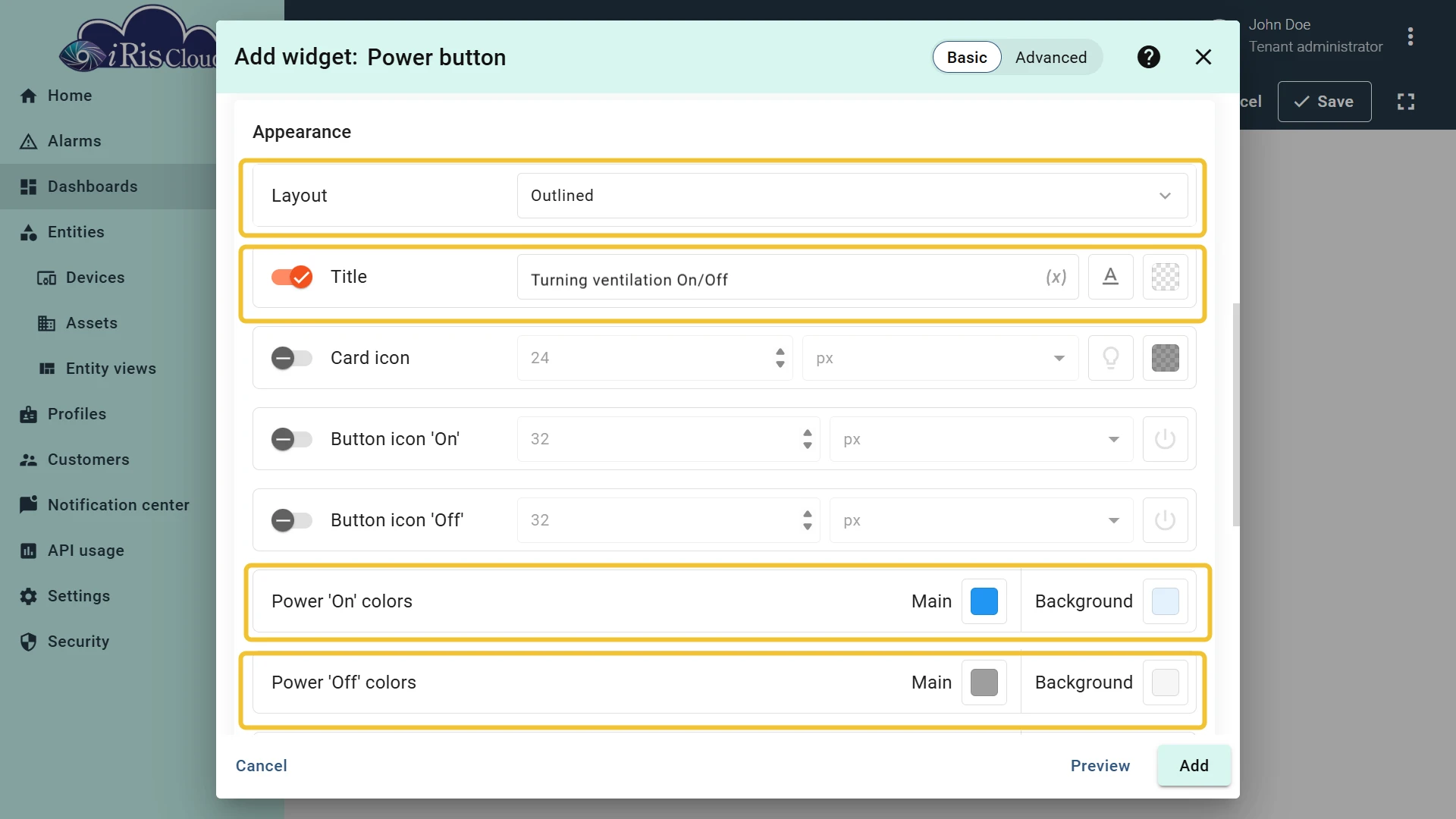This screenshot has width=1456, height=819.
Task: Click the Profiles badge icon
Action: tap(28, 414)
